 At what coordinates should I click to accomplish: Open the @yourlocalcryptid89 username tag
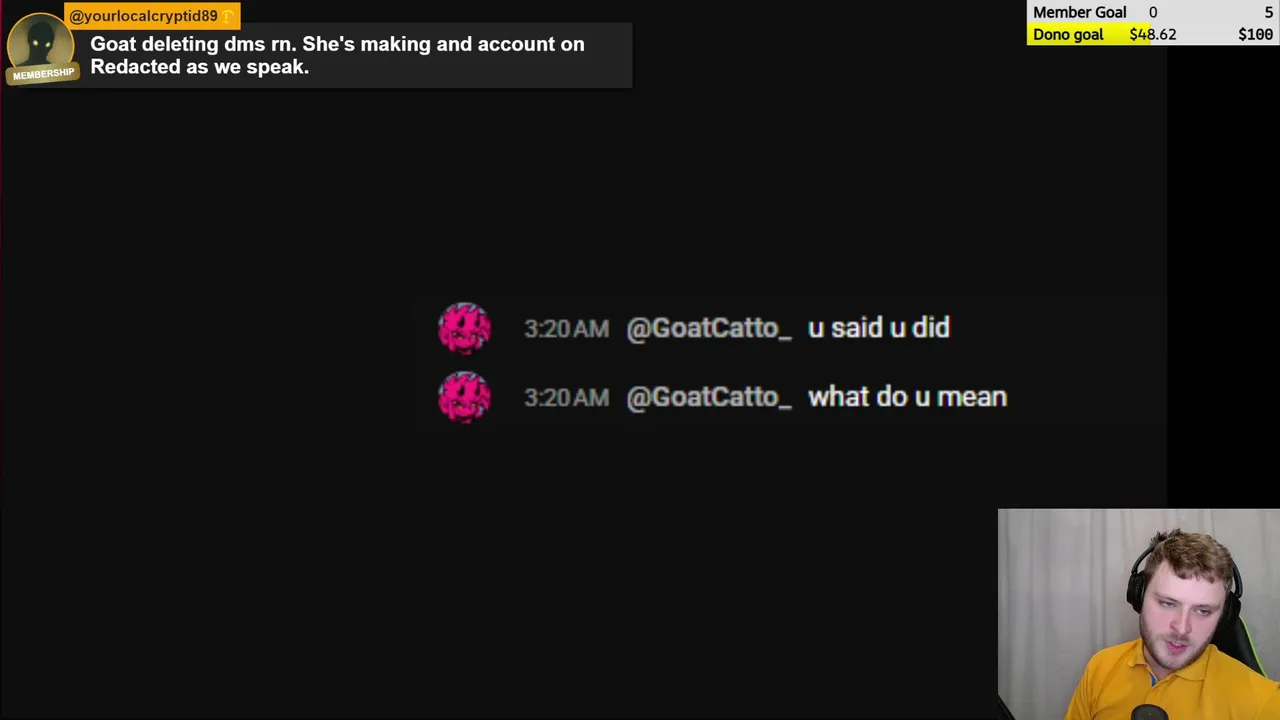click(144, 16)
